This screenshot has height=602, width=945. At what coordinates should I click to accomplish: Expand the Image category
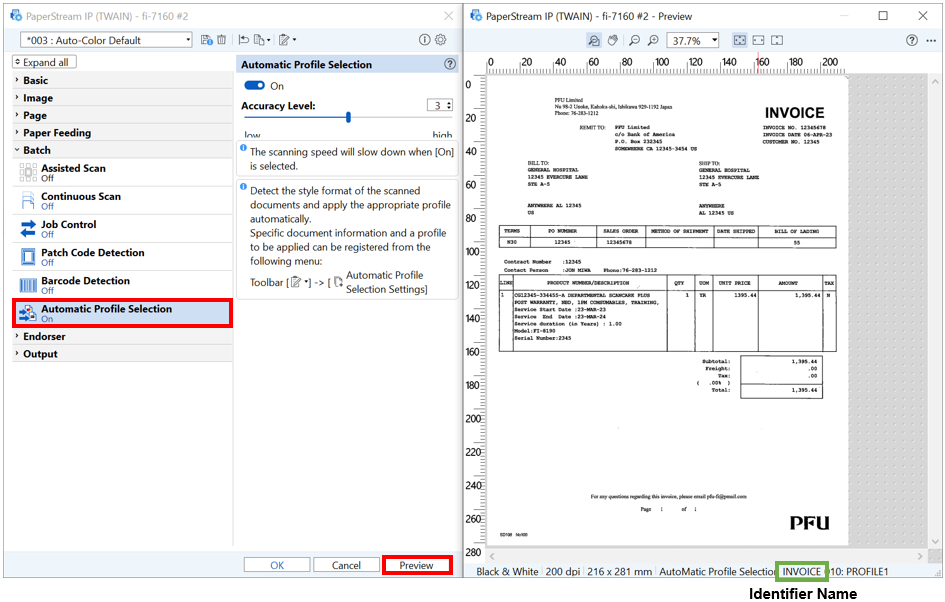point(122,98)
